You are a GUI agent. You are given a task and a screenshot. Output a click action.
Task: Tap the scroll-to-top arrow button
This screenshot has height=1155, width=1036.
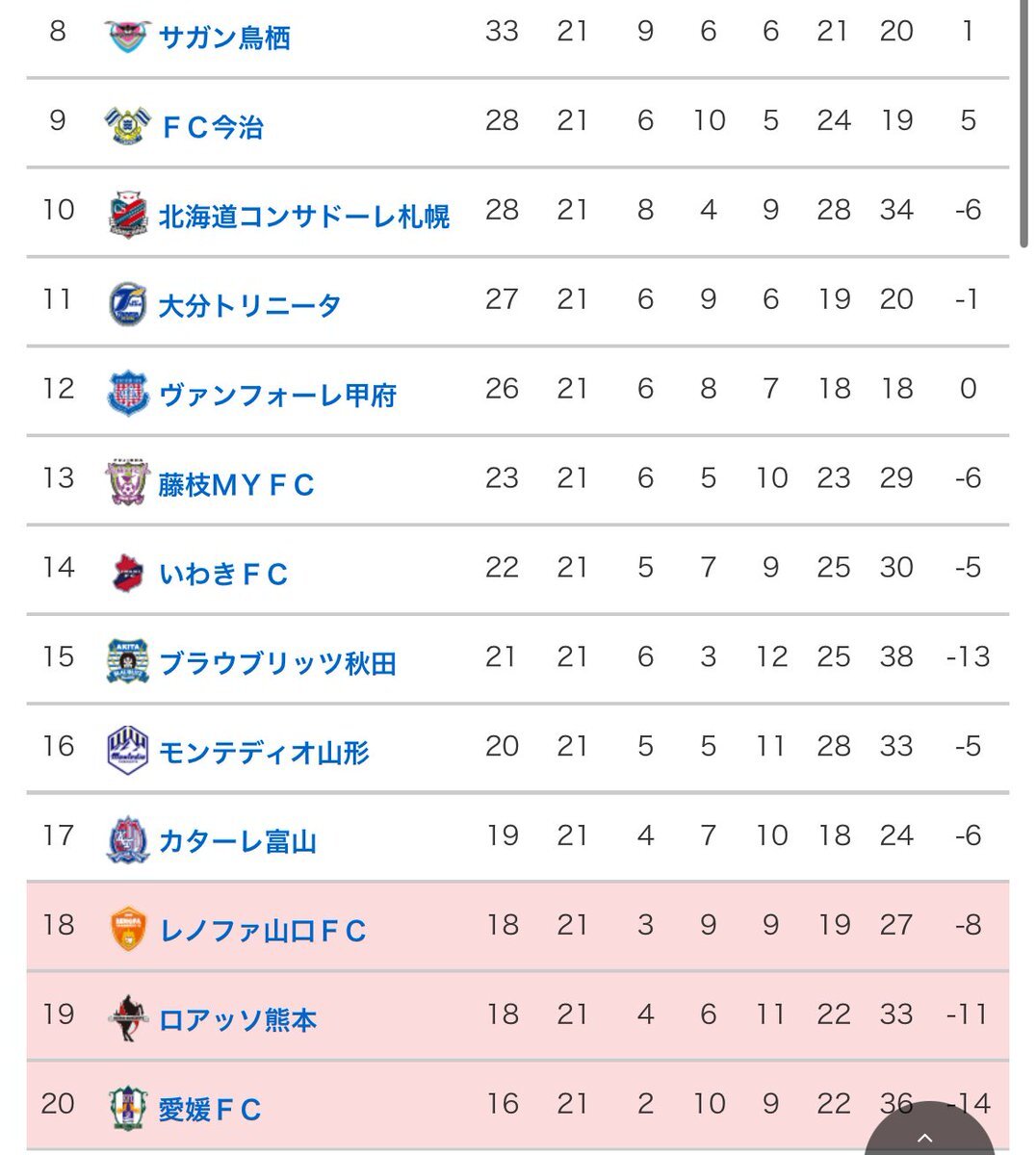(924, 1132)
